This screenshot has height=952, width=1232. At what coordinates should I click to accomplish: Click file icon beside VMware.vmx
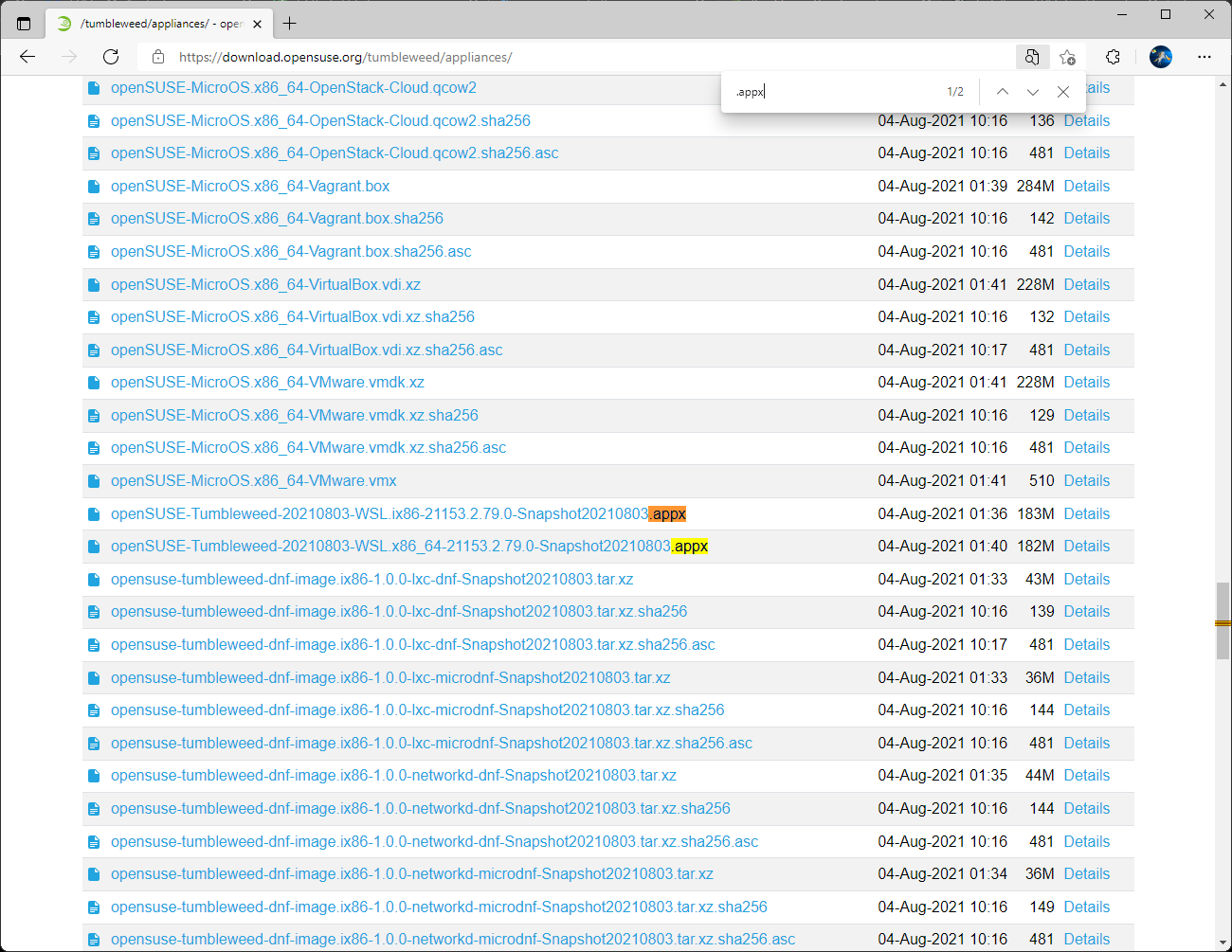(94, 481)
